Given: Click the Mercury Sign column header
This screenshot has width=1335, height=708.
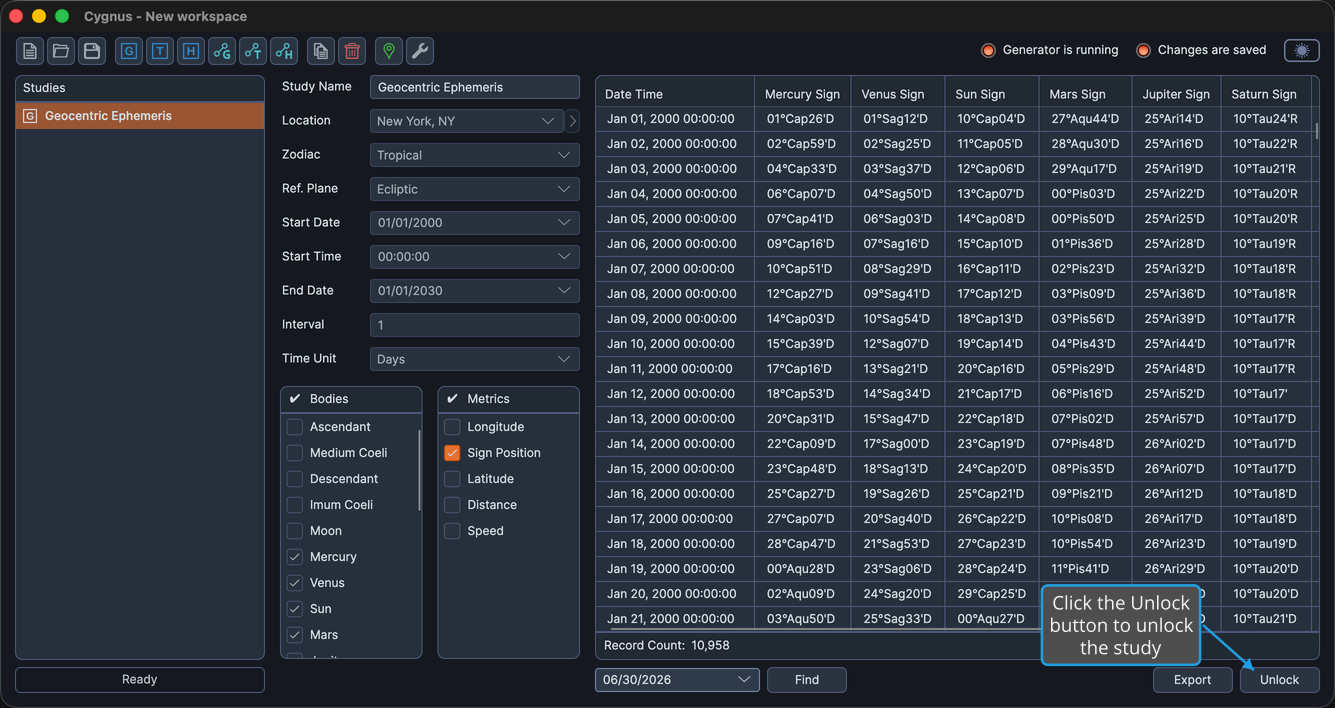Looking at the screenshot, I should tap(802, 94).
